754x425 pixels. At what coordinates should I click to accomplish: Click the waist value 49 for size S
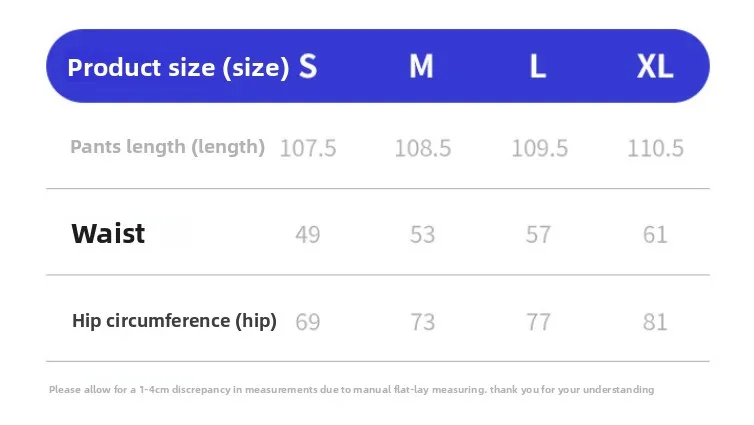308,235
